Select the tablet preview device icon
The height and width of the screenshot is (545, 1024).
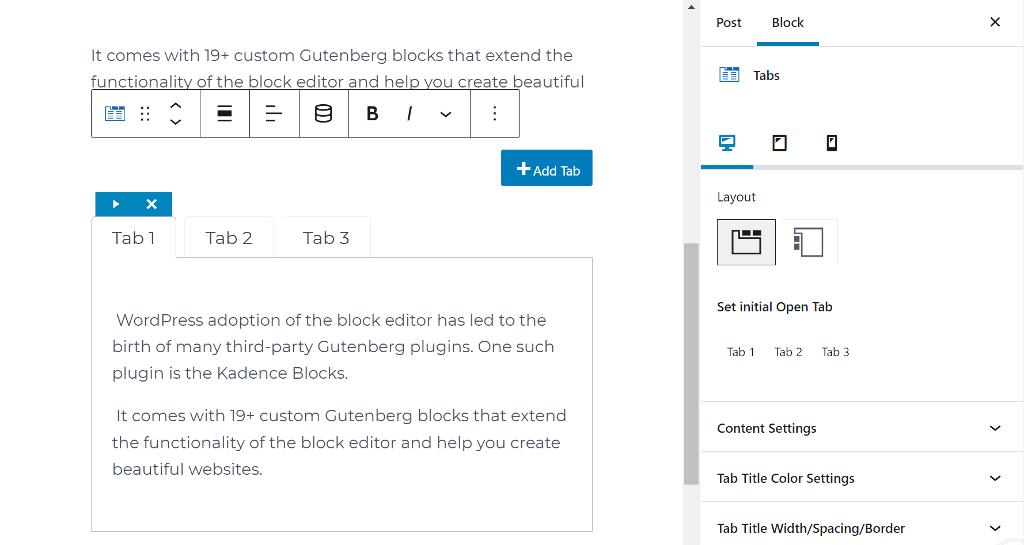(x=780, y=143)
